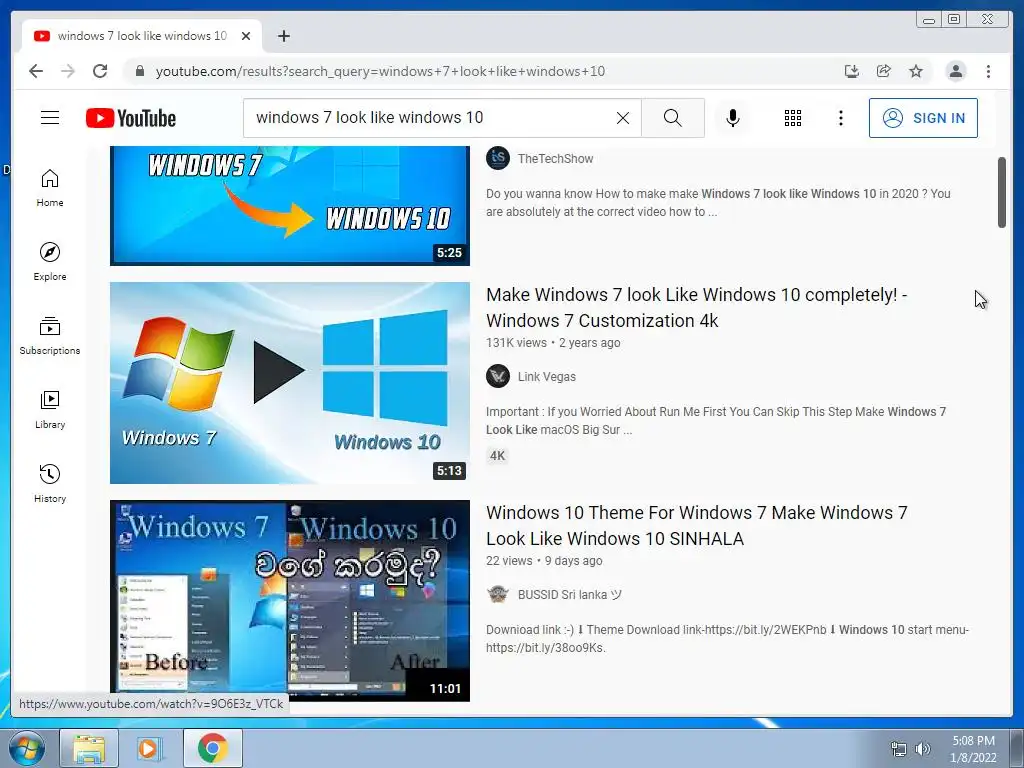
Task: Open the YouTube apps grid
Action: tap(793, 118)
